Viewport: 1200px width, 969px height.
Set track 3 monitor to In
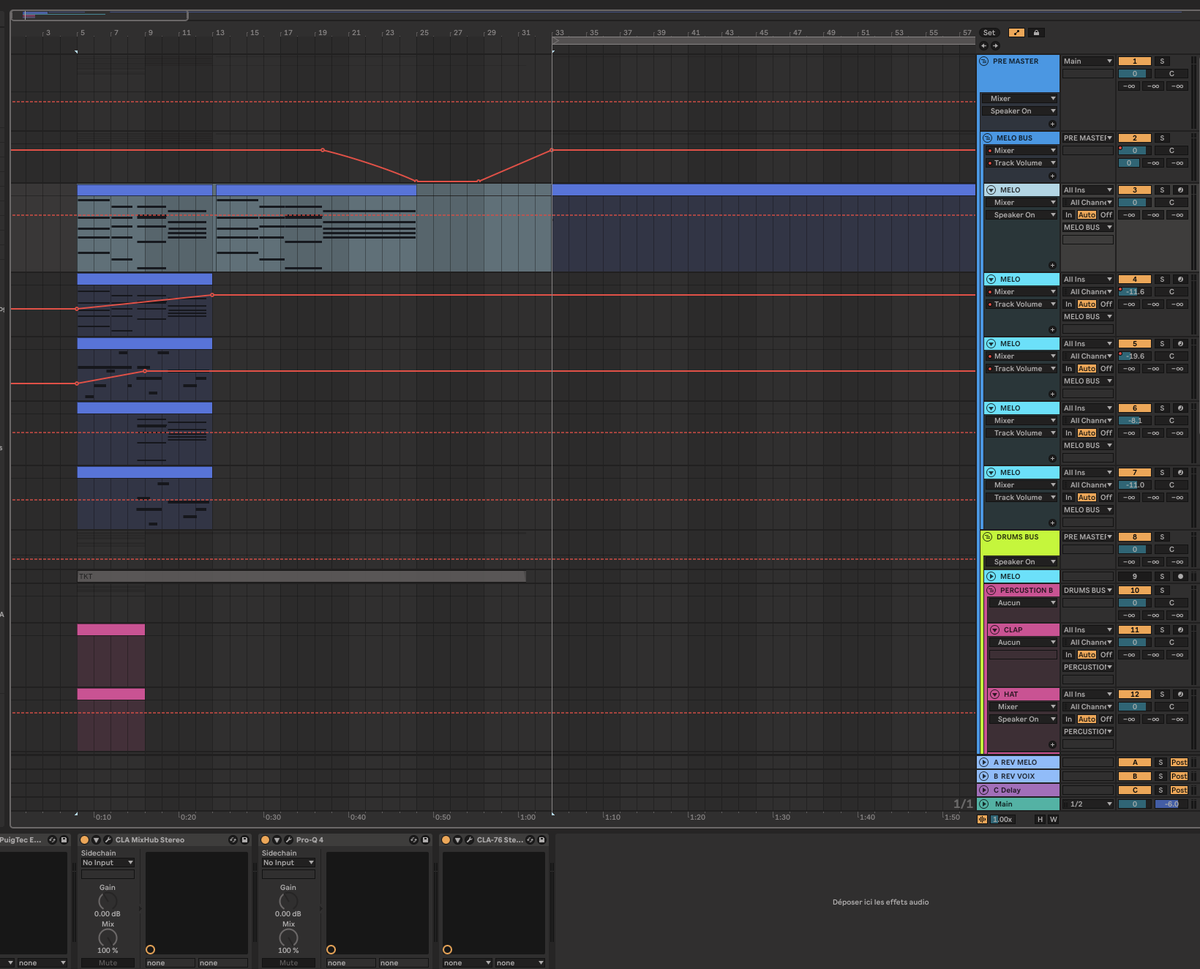(1068, 215)
